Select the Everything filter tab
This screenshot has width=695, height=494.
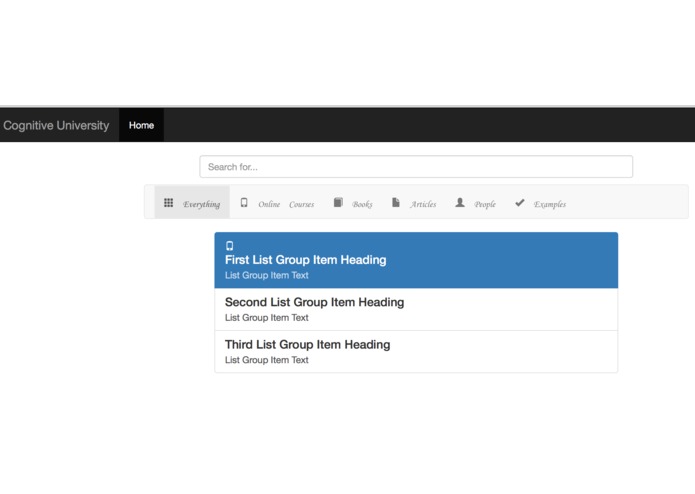click(x=192, y=202)
